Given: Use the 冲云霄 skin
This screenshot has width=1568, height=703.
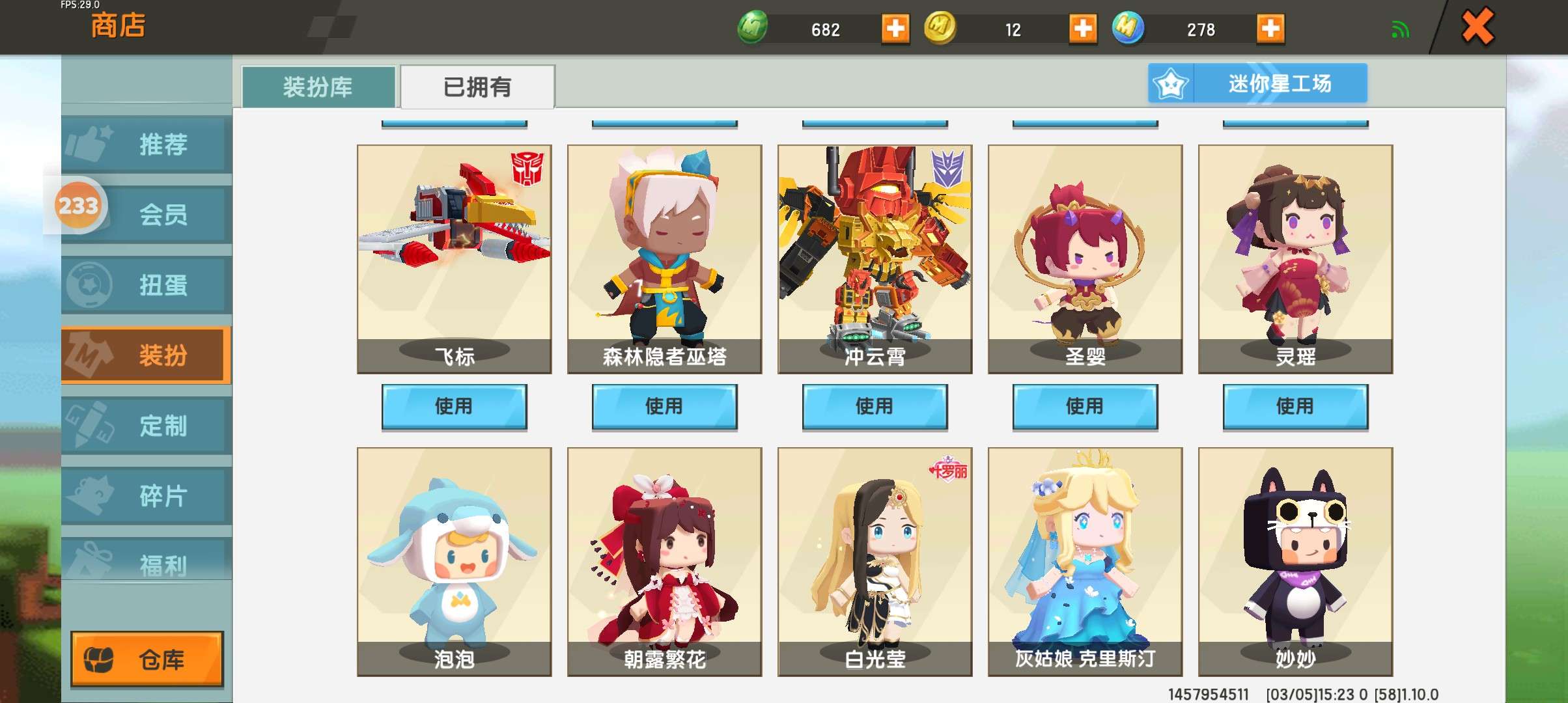Looking at the screenshot, I should pyautogui.click(x=875, y=406).
